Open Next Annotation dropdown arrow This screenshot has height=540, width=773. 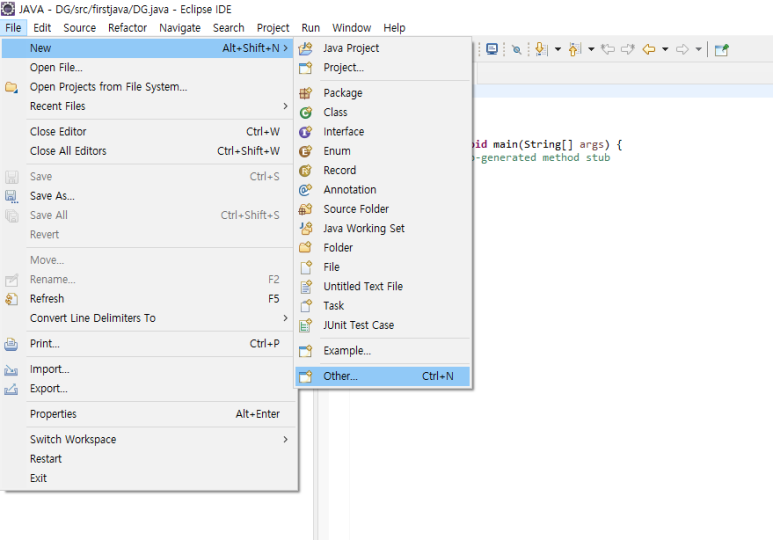[558, 49]
